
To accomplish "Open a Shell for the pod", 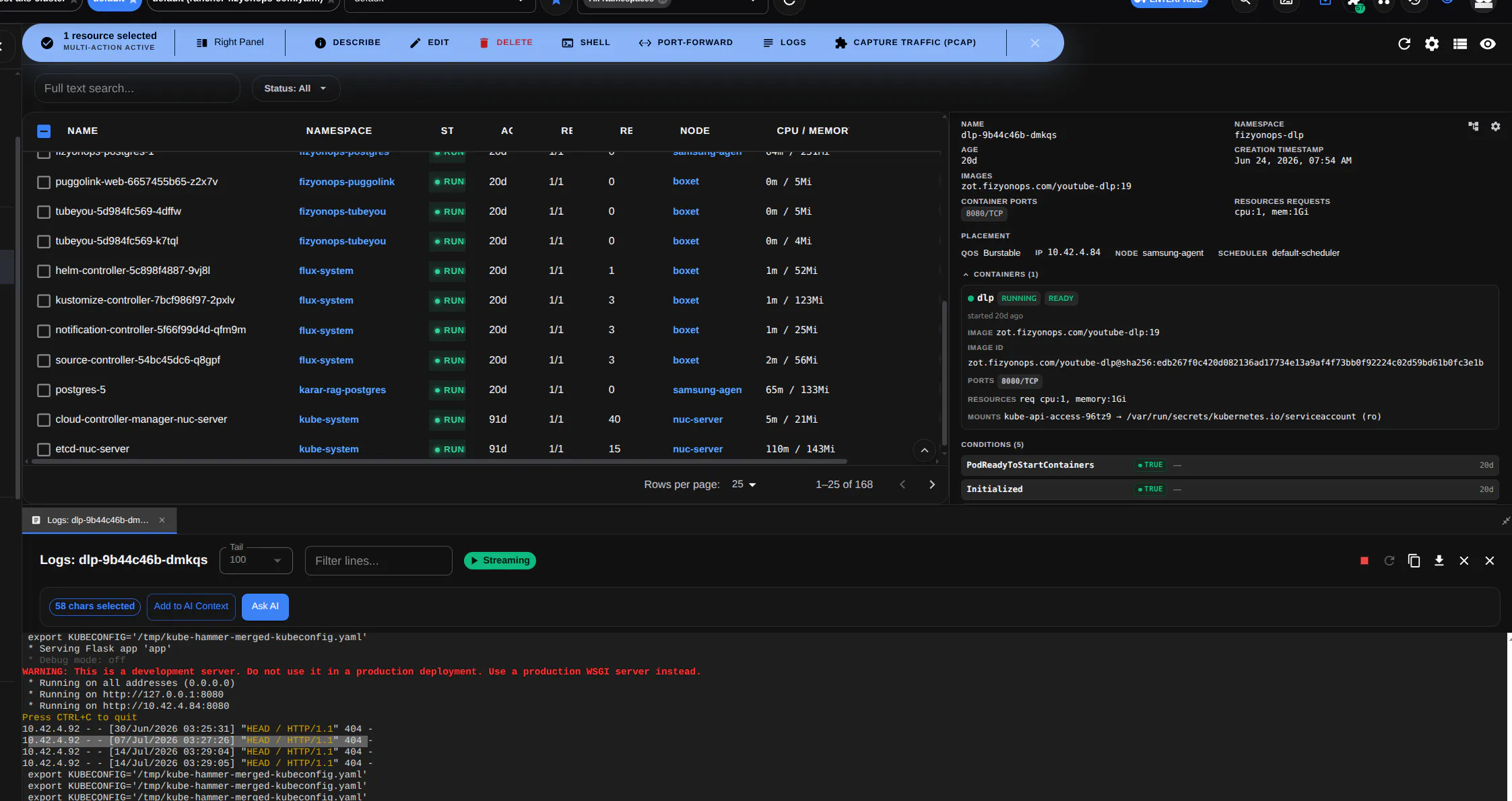I will click(x=586, y=42).
